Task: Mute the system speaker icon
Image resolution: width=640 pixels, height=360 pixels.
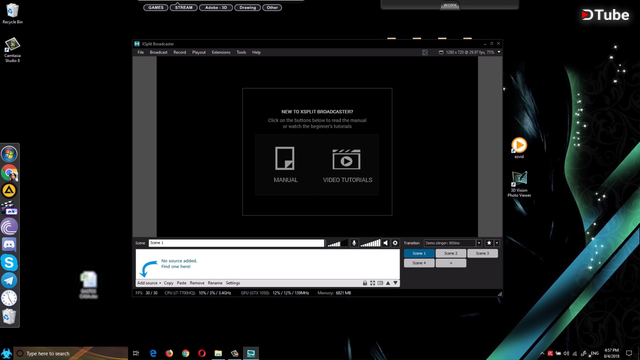Action: [385, 243]
